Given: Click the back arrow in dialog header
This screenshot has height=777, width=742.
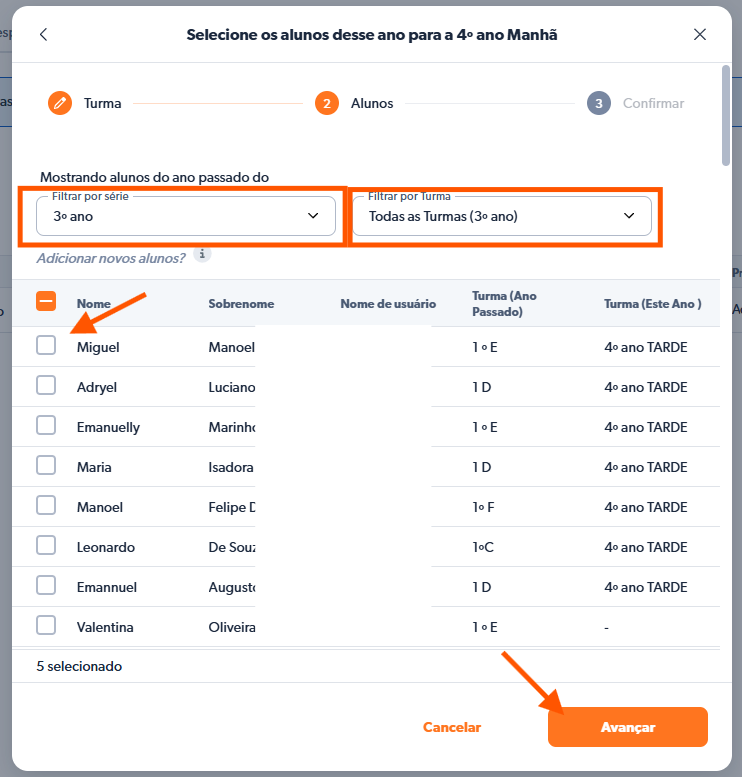Looking at the screenshot, I should (43, 34).
